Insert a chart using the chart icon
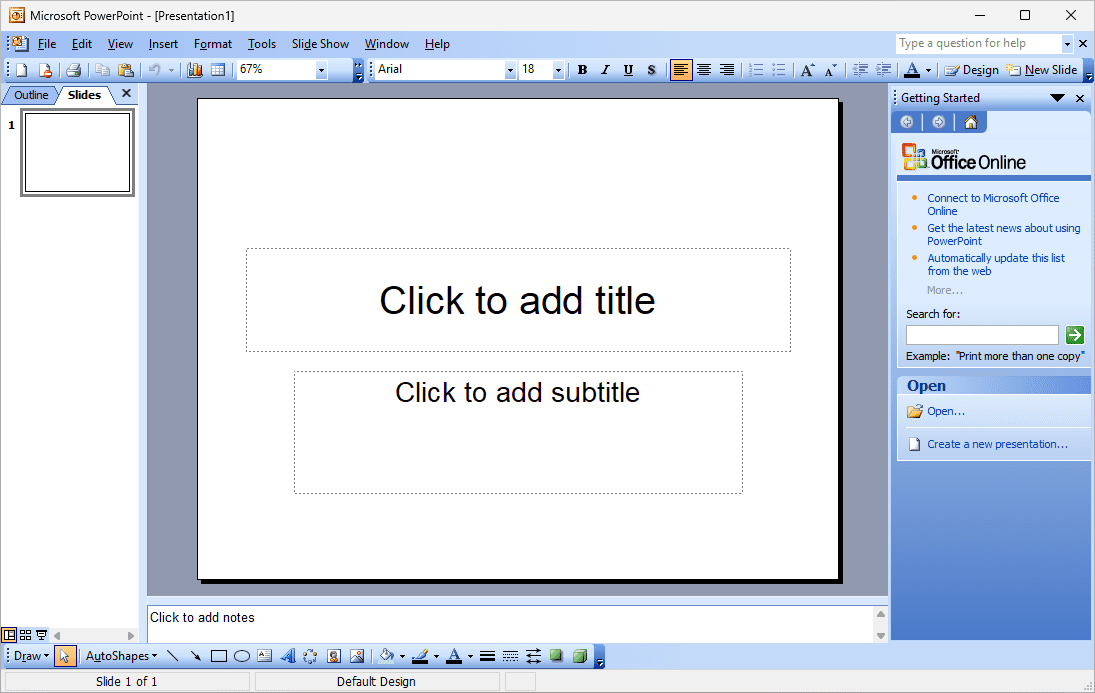 point(195,70)
